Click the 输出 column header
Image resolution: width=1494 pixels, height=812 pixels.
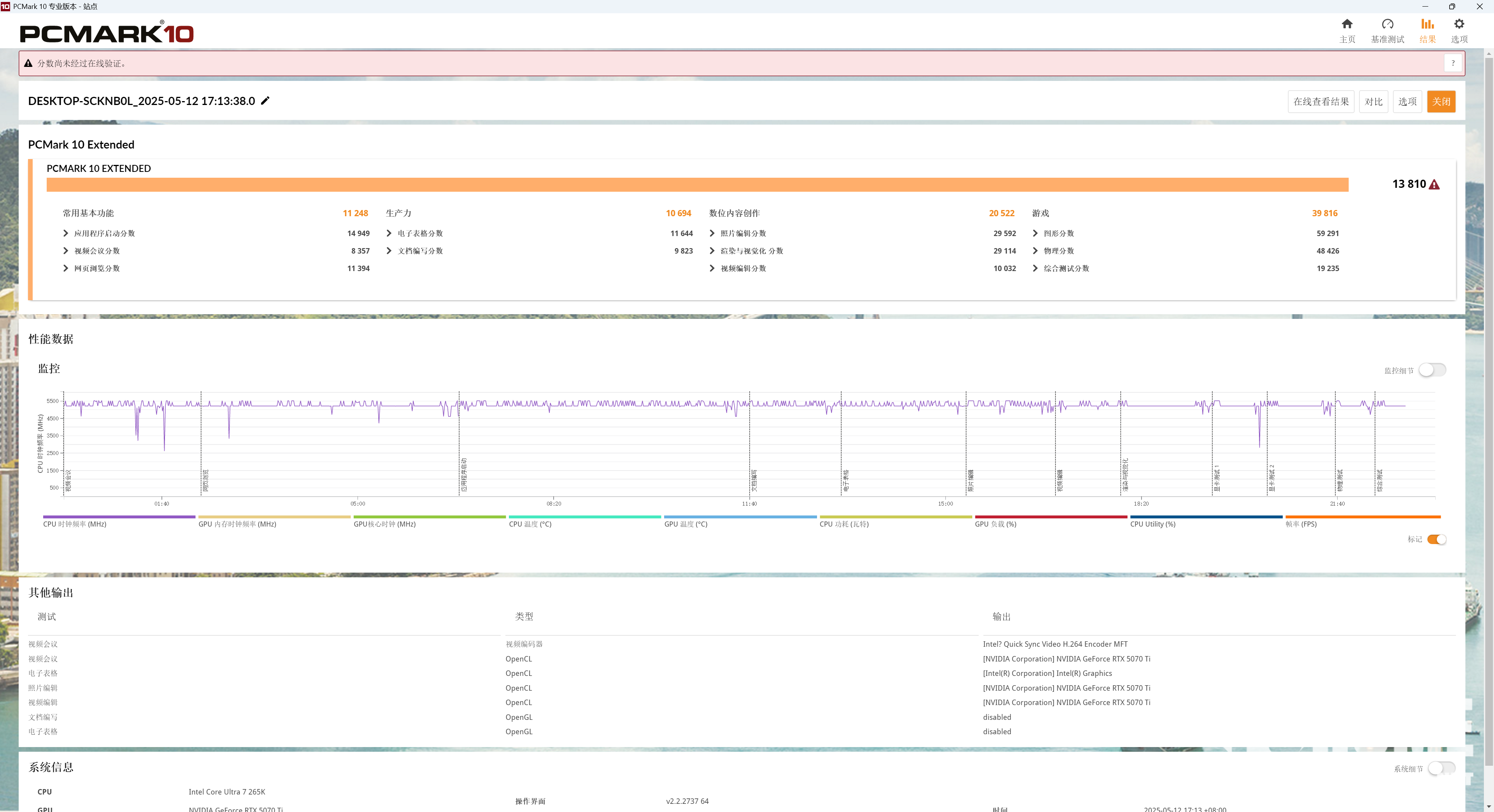pyautogui.click(x=1001, y=617)
